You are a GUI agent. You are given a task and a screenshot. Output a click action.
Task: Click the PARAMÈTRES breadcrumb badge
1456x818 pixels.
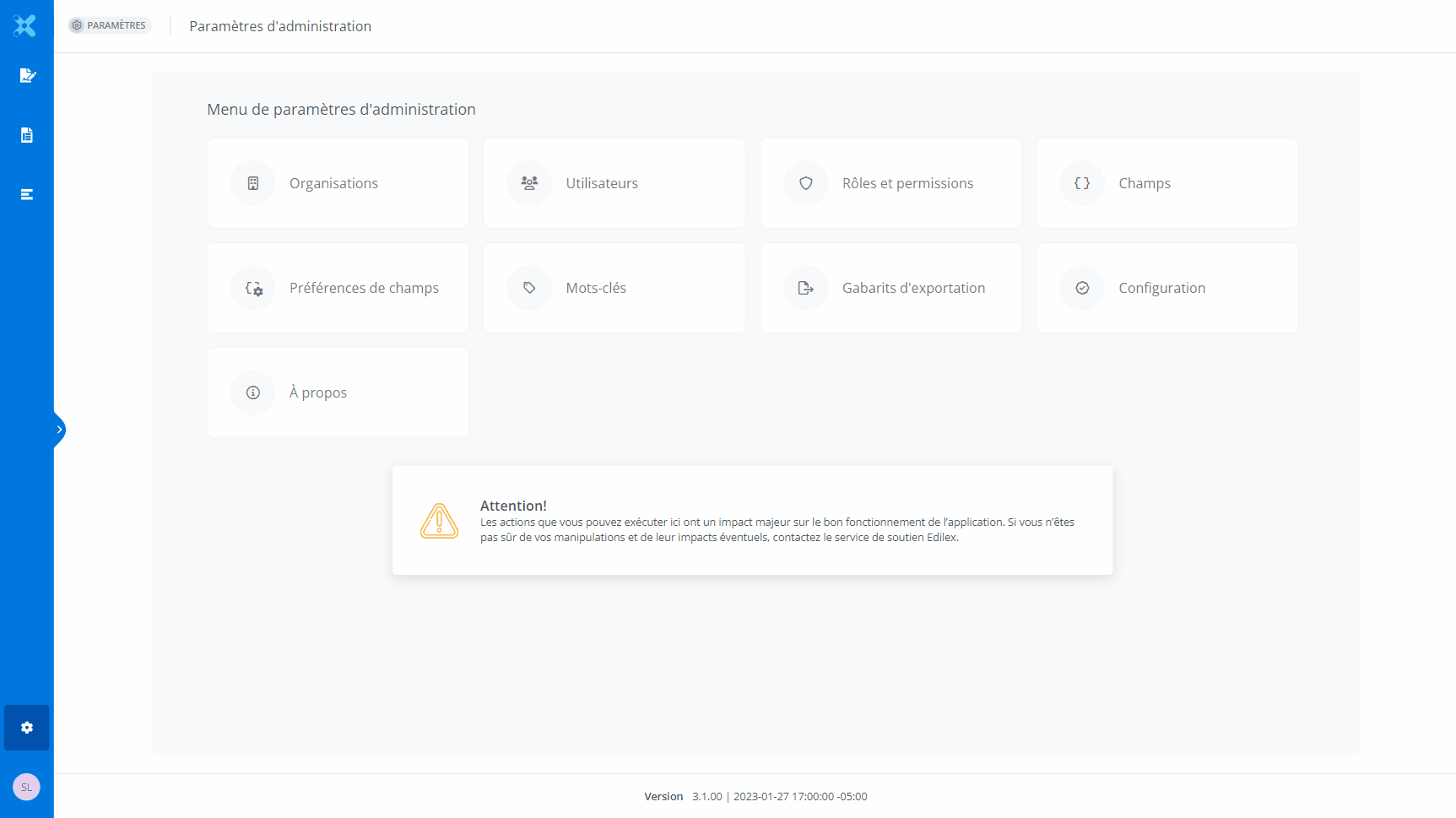(110, 25)
